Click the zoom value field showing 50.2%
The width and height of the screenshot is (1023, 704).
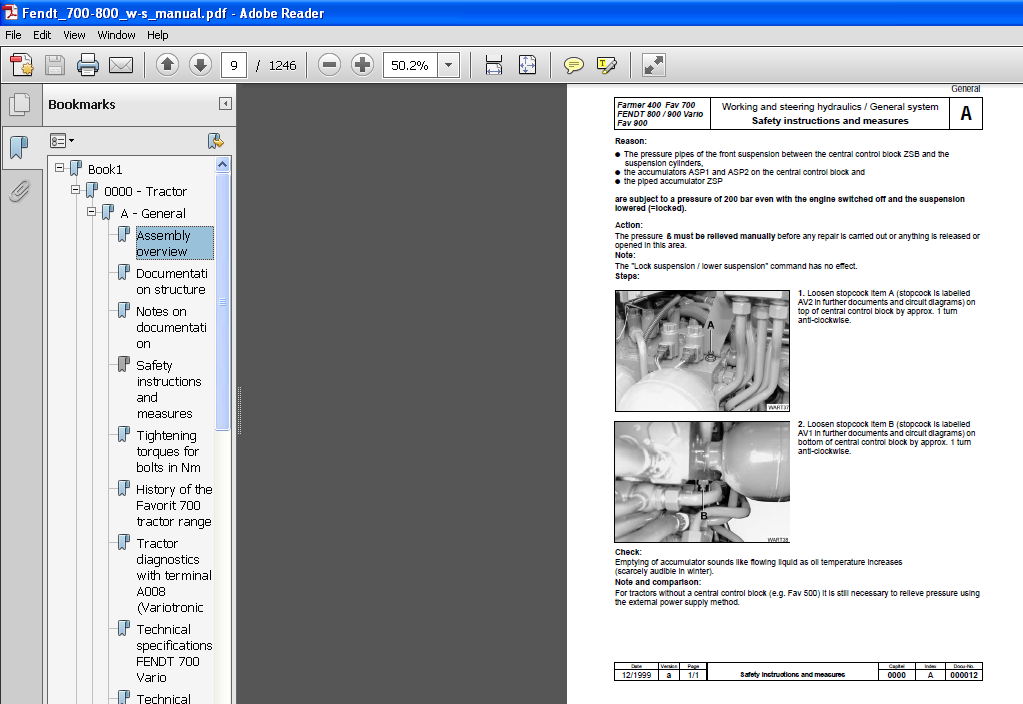click(x=410, y=65)
